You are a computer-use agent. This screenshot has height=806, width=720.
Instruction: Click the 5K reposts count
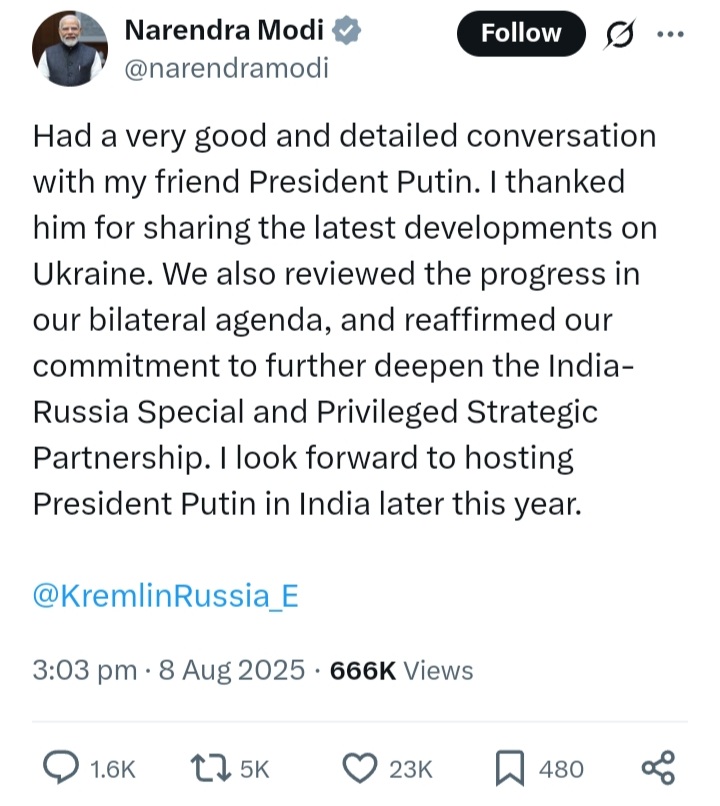(x=255, y=770)
